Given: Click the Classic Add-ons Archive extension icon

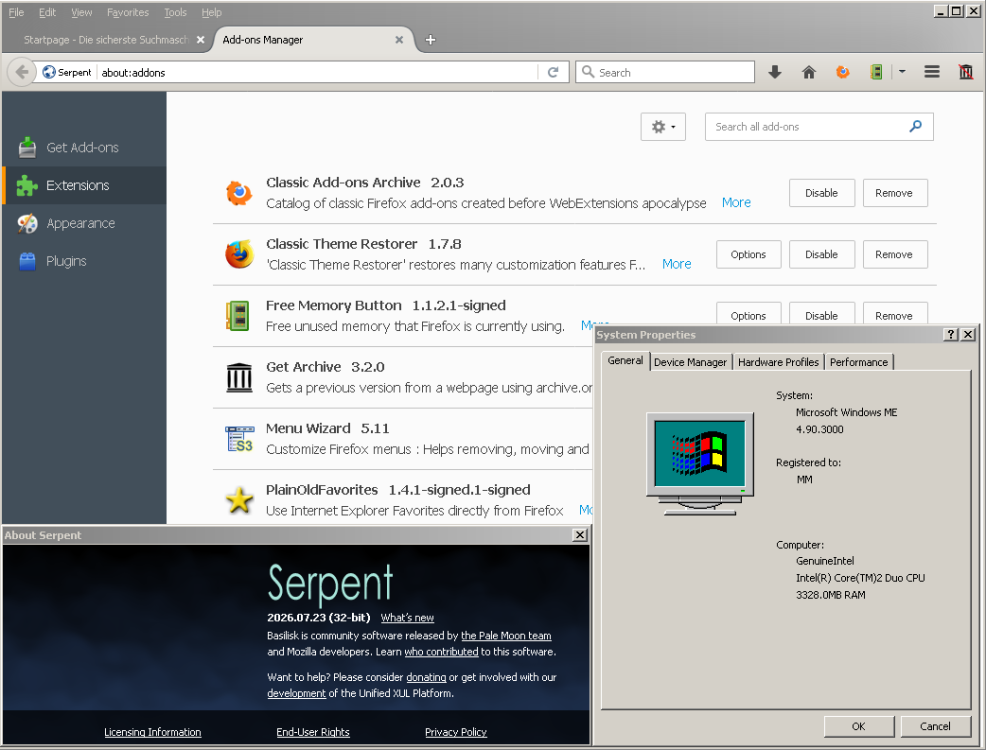Looking at the screenshot, I should pos(239,193).
